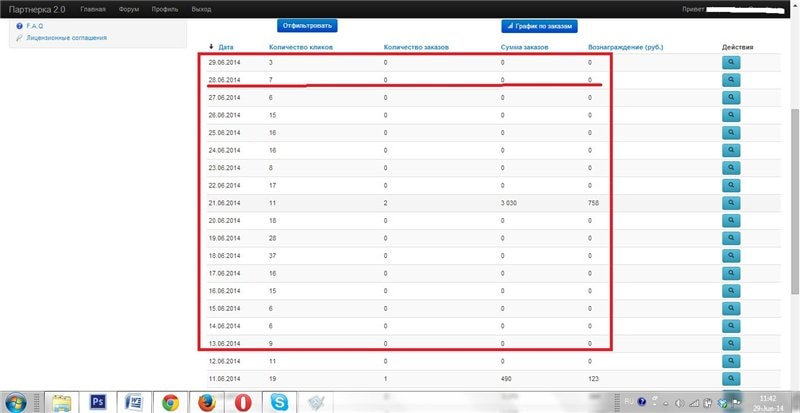Click the 24.06.2014 row magnifier icon
This screenshot has height=413, width=800.
(x=731, y=151)
